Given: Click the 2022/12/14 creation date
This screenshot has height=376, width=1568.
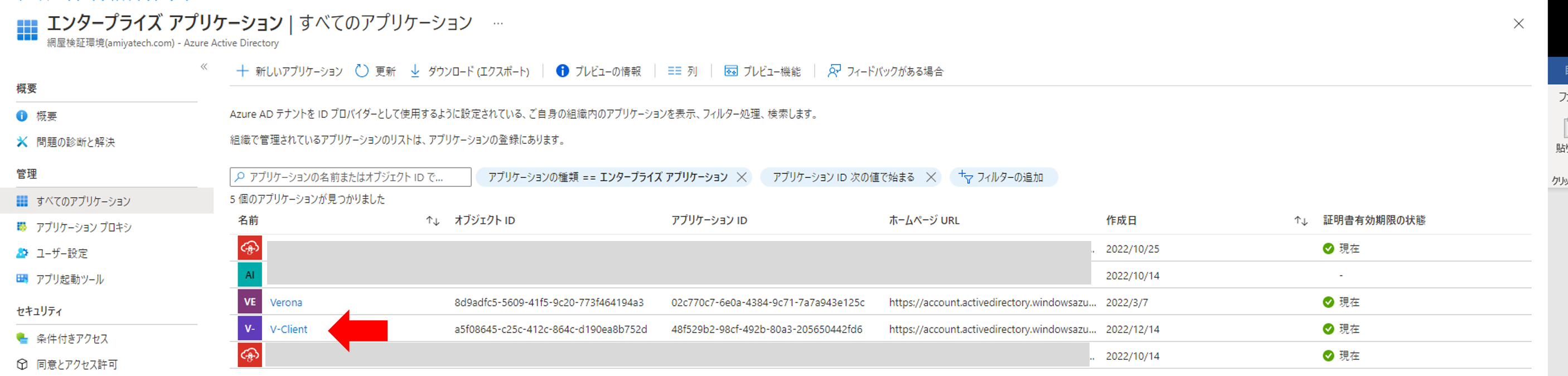Looking at the screenshot, I should (x=1132, y=329).
